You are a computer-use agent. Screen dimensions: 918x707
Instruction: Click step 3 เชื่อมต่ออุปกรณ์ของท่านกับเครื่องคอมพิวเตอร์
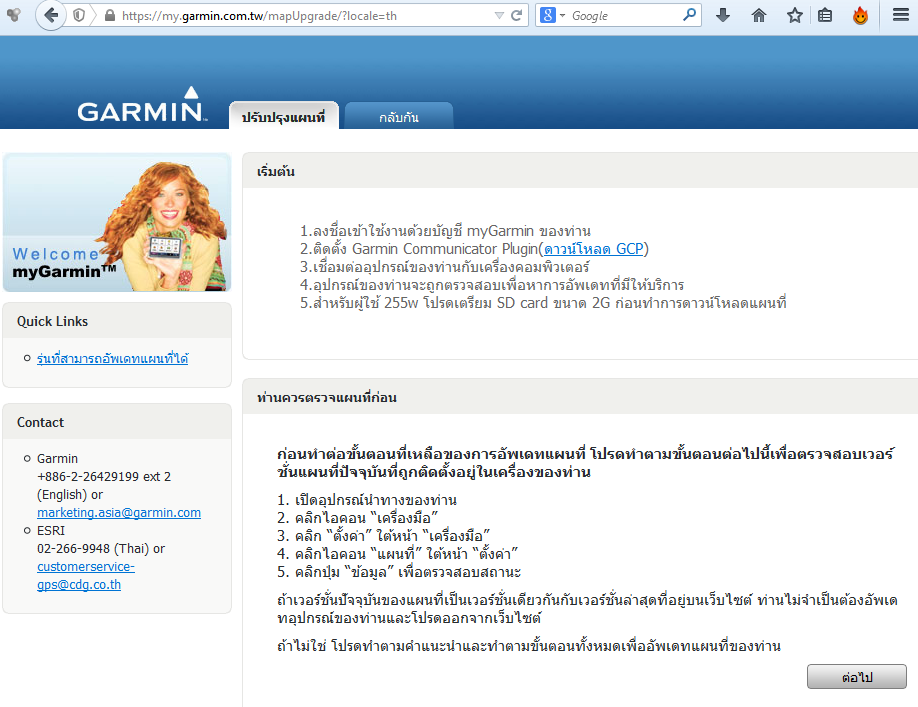point(444,267)
